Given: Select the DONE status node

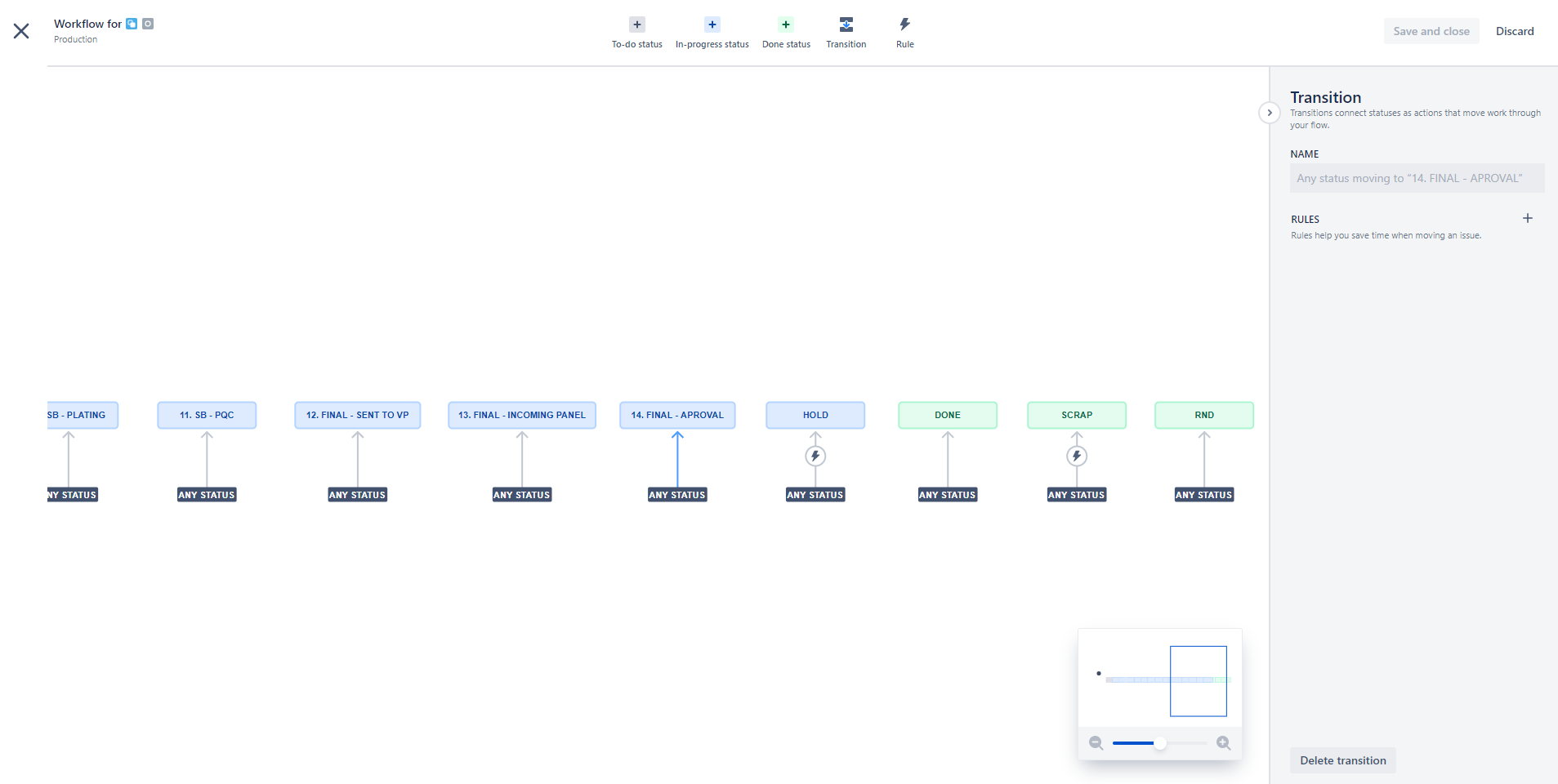Looking at the screenshot, I should point(948,415).
